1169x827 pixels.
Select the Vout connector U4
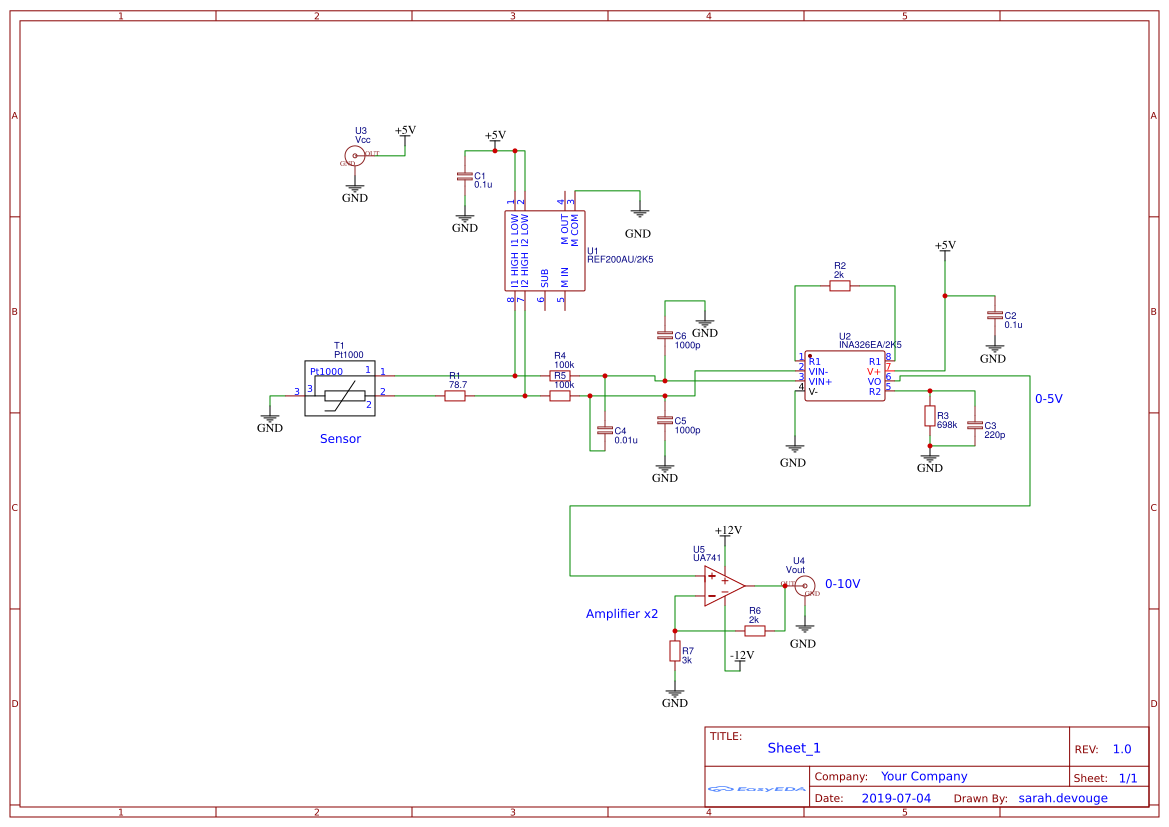click(x=805, y=586)
